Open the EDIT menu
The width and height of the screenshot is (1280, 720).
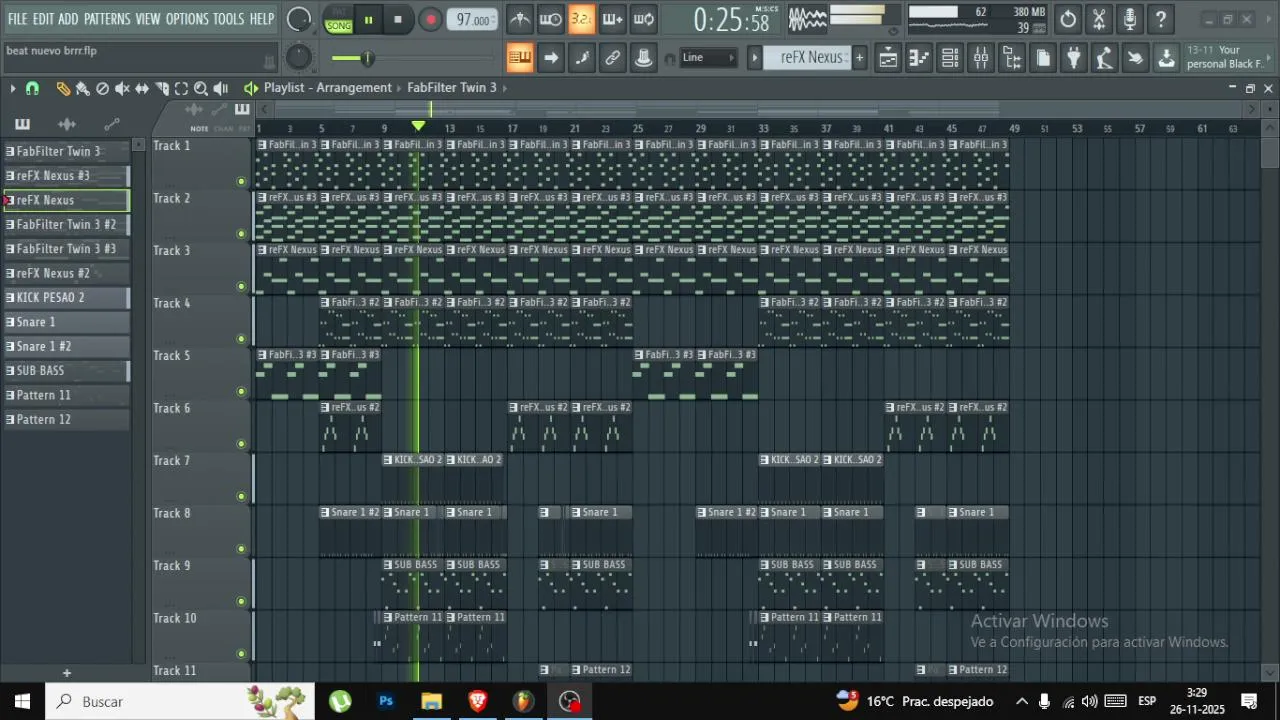43,19
